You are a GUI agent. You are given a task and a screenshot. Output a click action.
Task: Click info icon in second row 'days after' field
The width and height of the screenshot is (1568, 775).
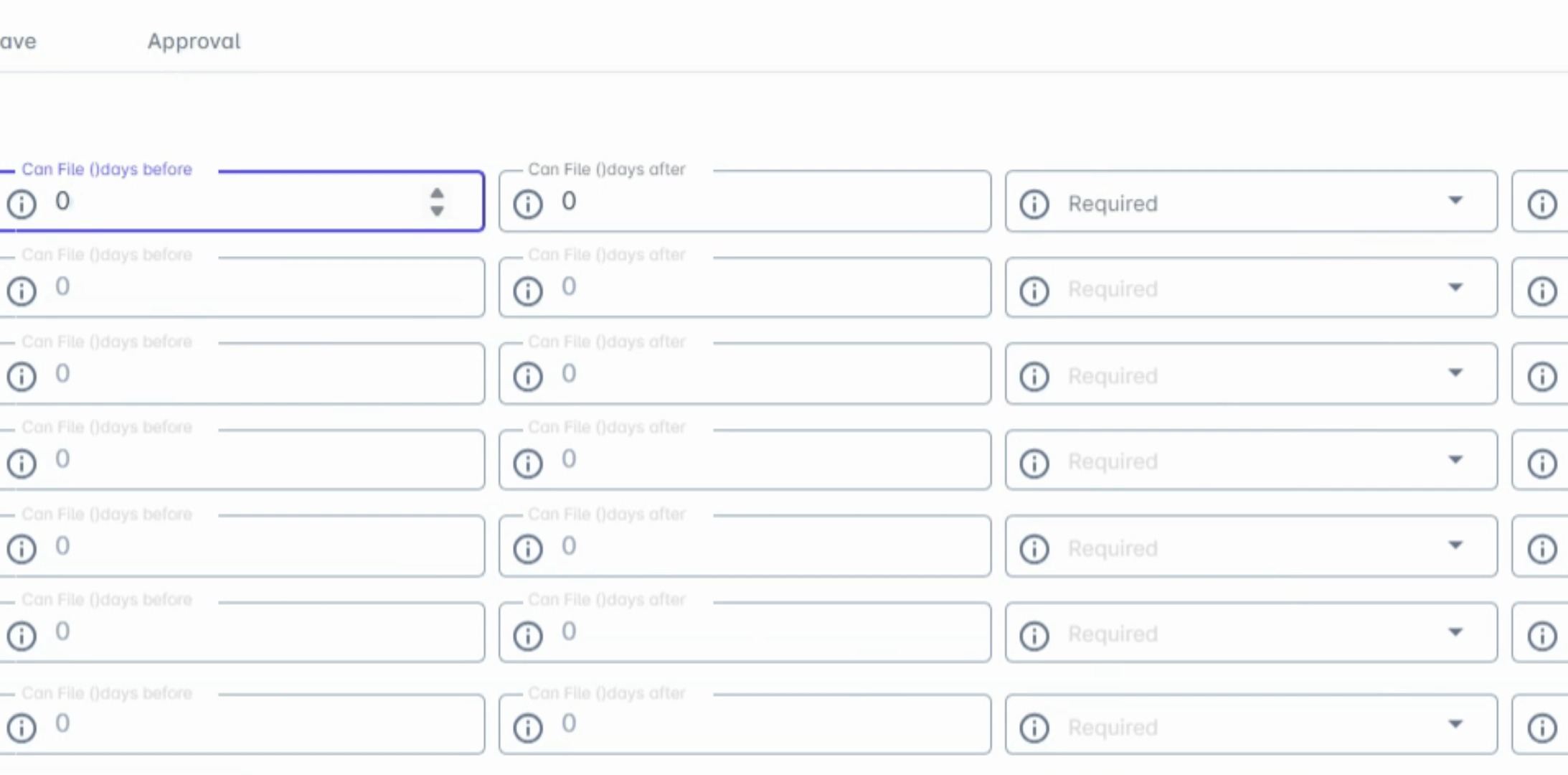(x=528, y=291)
